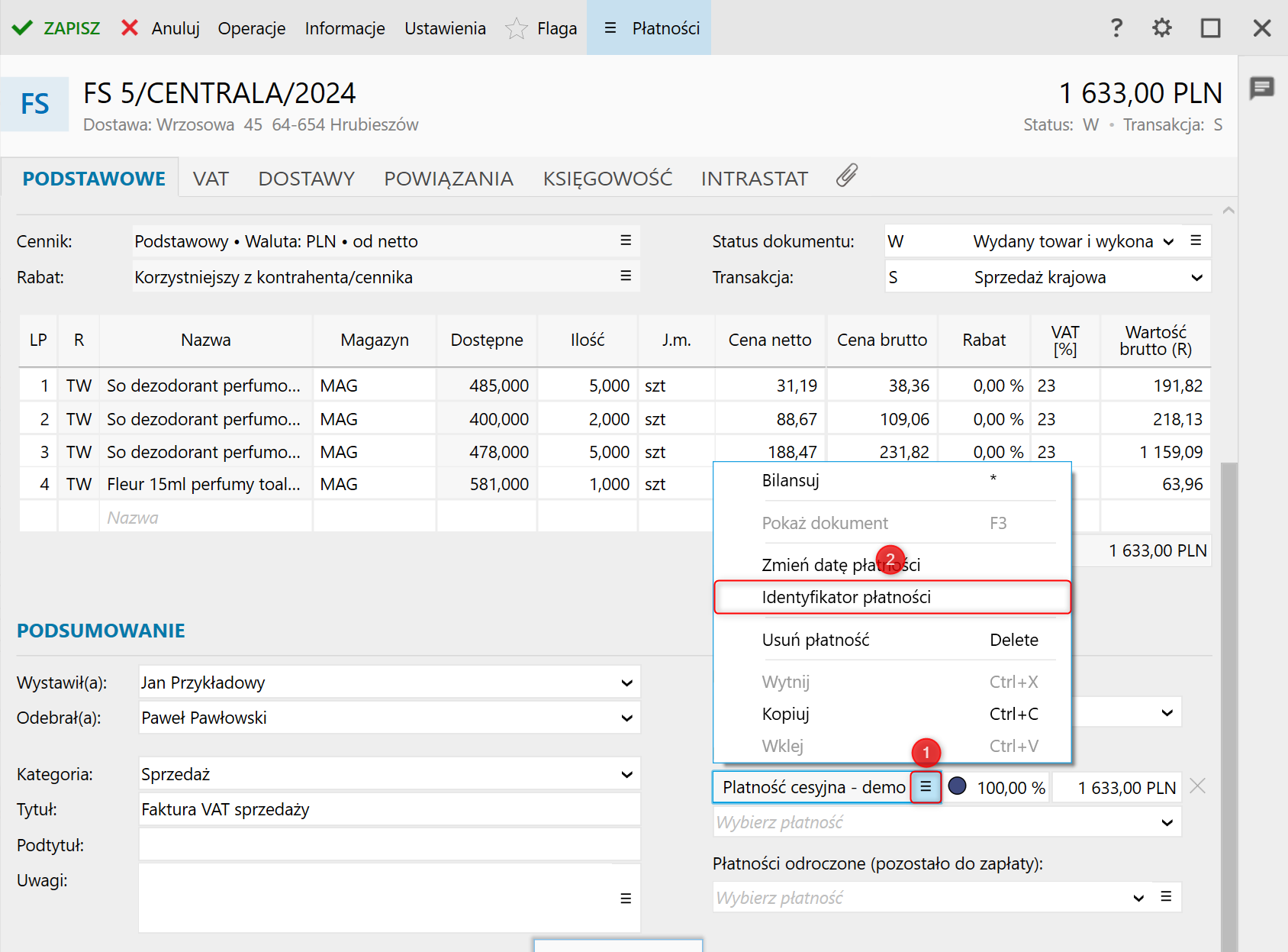The width and height of the screenshot is (1288, 952).
Task: Click the dark blue payment color circle
Action: pyautogui.click(x=957, y=786)
